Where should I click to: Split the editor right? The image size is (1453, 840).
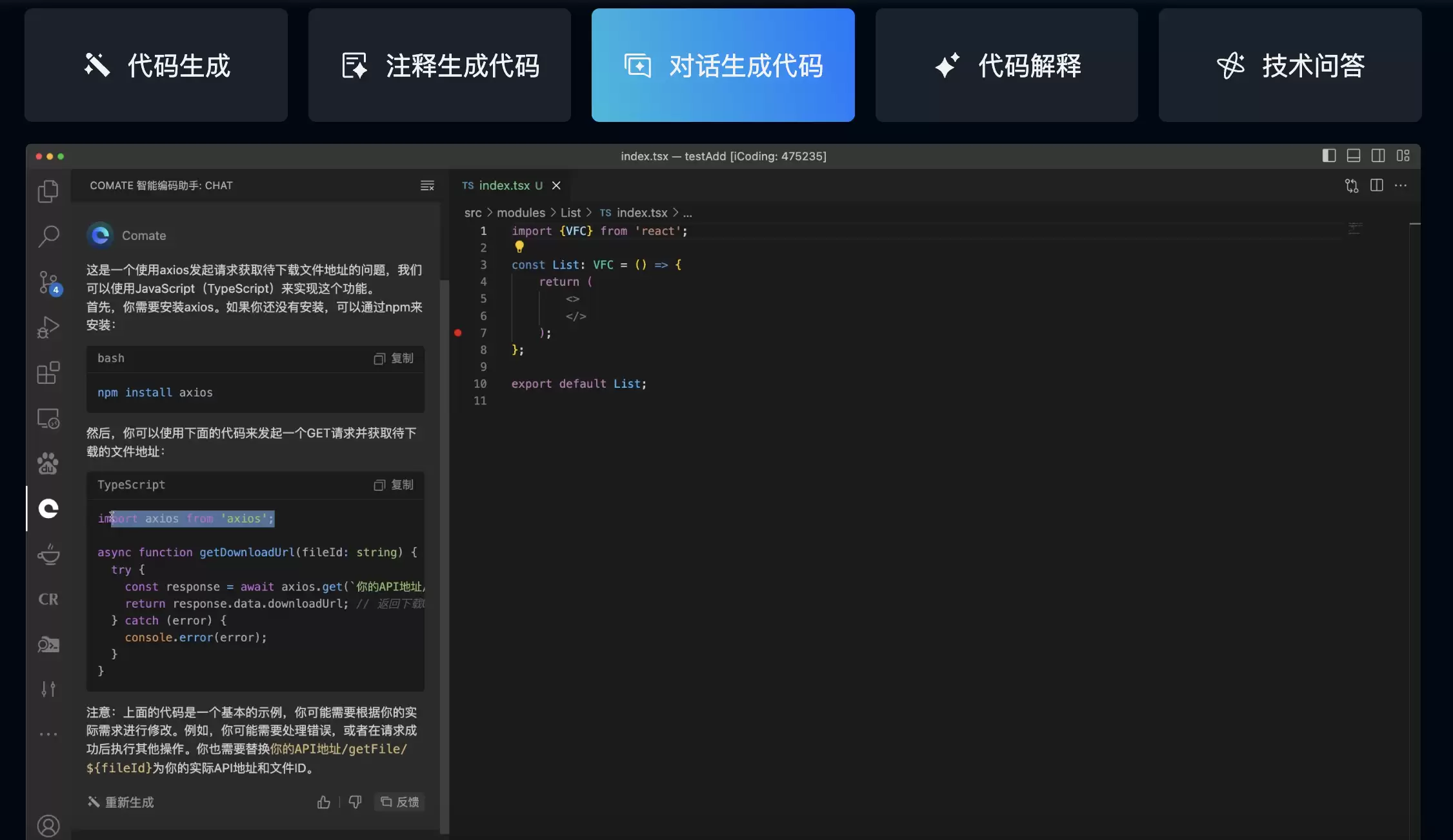1377,185
